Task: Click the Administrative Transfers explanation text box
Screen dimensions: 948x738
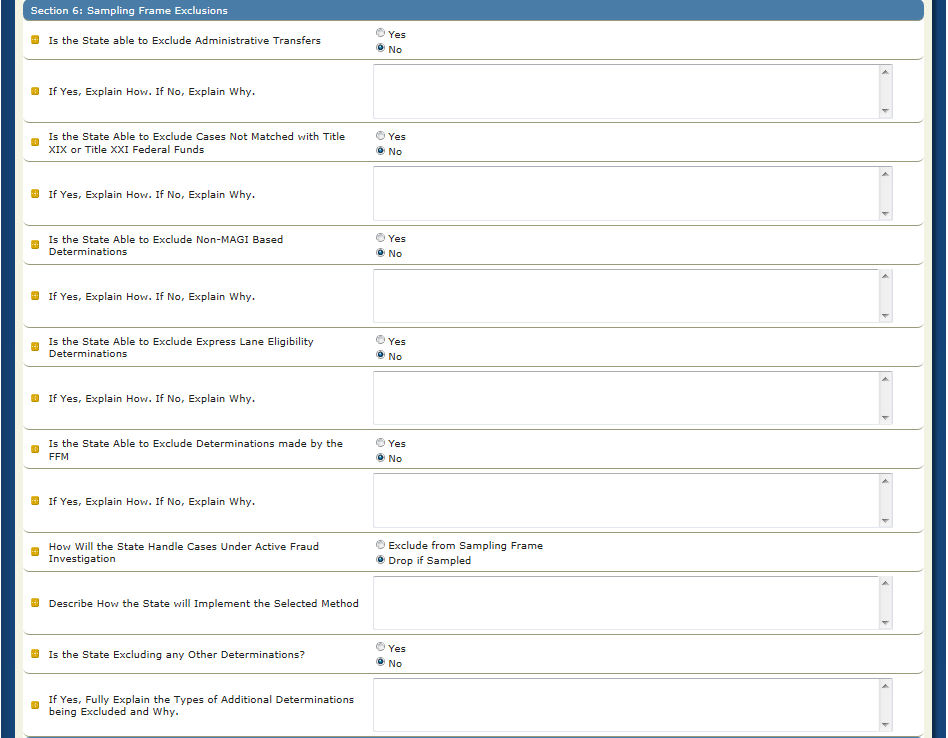Action: pyautogui.click(x=626, y=91)
